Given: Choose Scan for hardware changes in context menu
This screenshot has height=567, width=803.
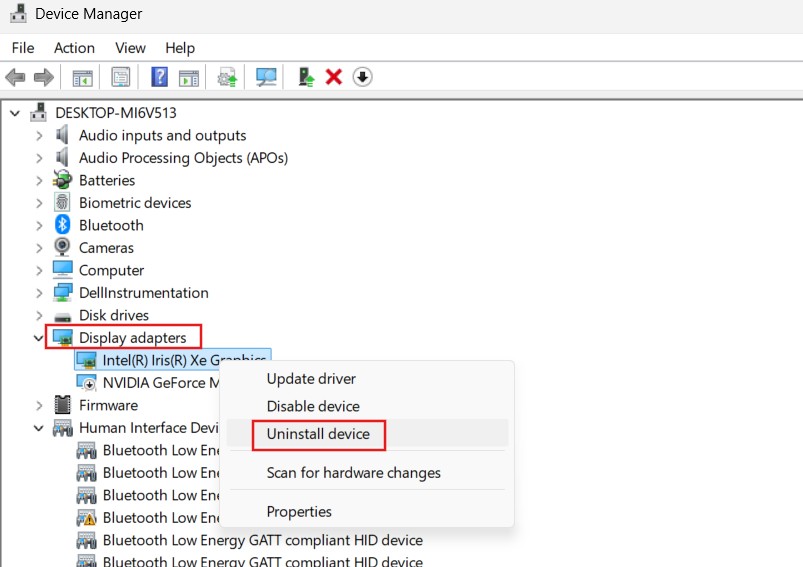Looking at the screenshot, I should tap(367, 473).
